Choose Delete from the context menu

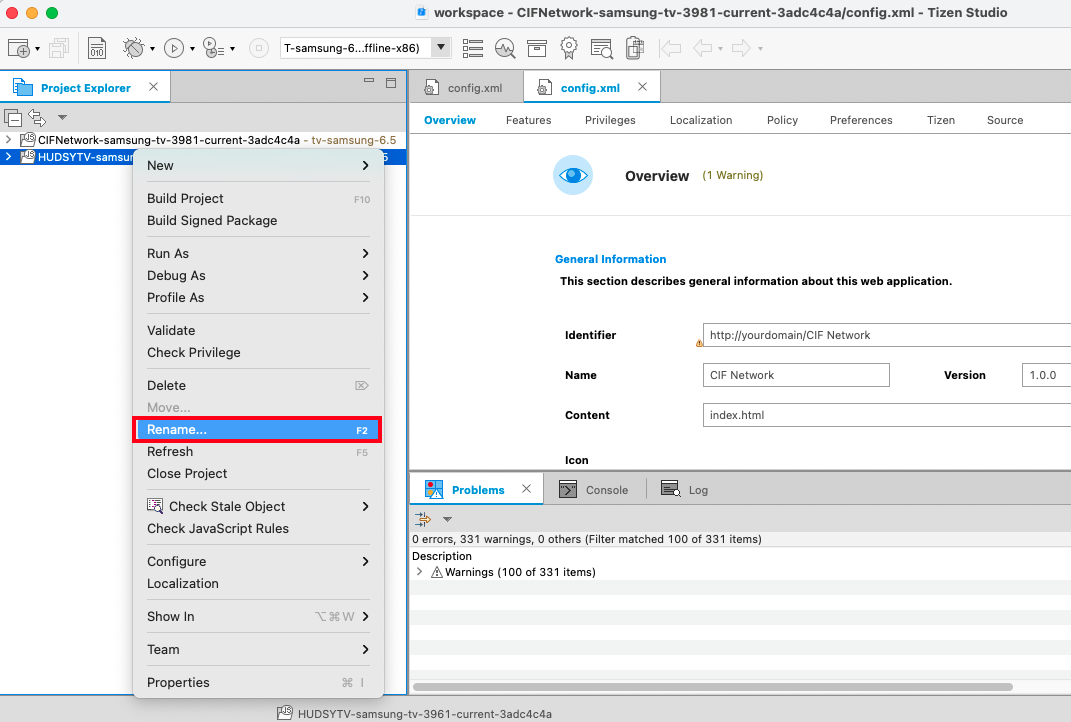click(258, 385)
